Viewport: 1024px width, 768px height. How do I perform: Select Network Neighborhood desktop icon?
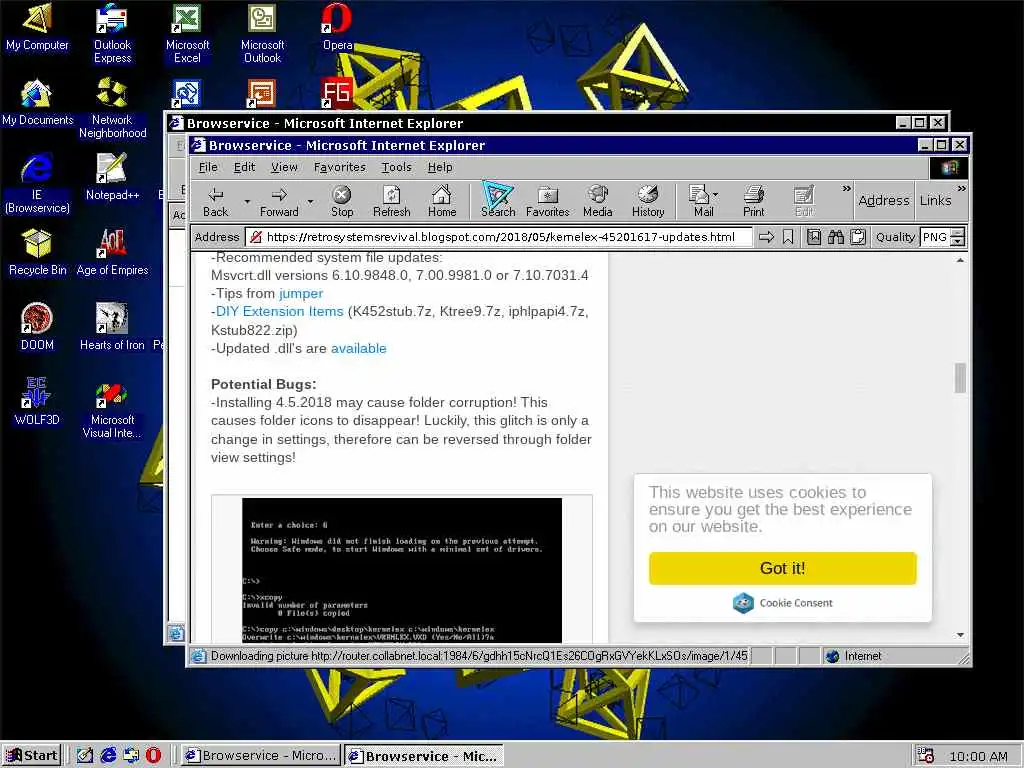[112, 108]
